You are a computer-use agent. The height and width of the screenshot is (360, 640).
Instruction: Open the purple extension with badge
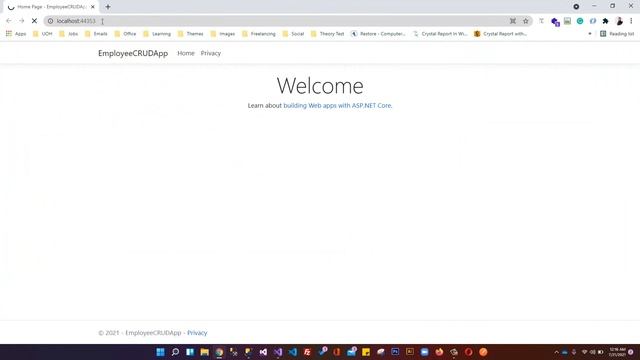click(555, 21)
